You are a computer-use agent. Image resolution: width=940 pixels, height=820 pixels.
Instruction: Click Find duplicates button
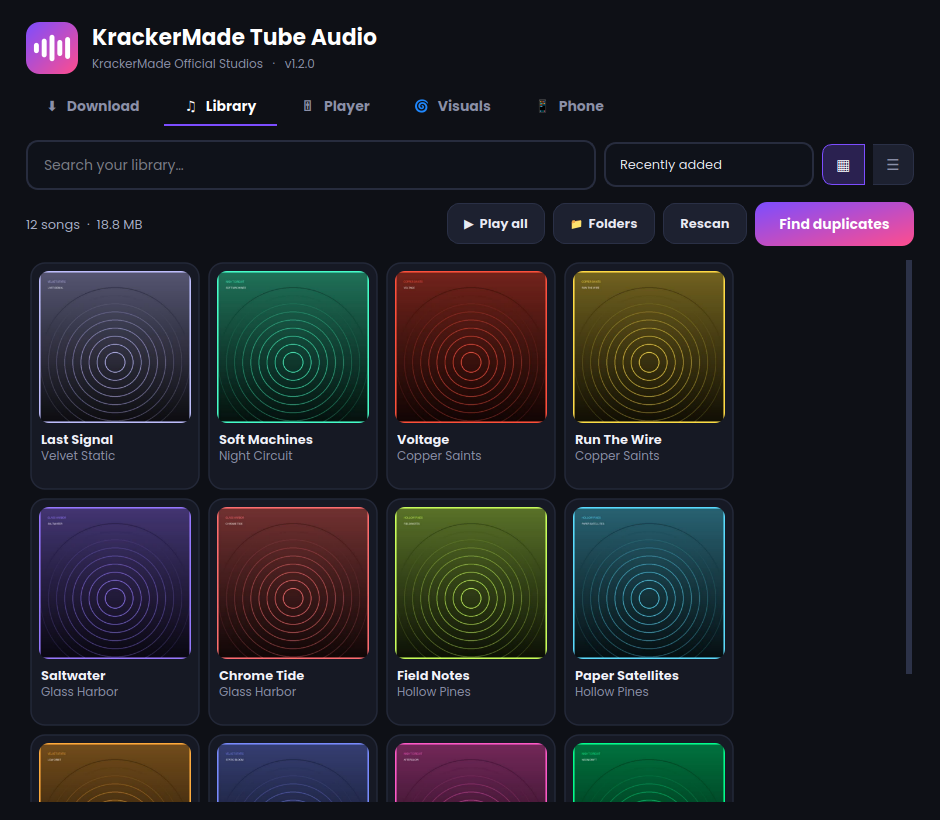[834, 224]
